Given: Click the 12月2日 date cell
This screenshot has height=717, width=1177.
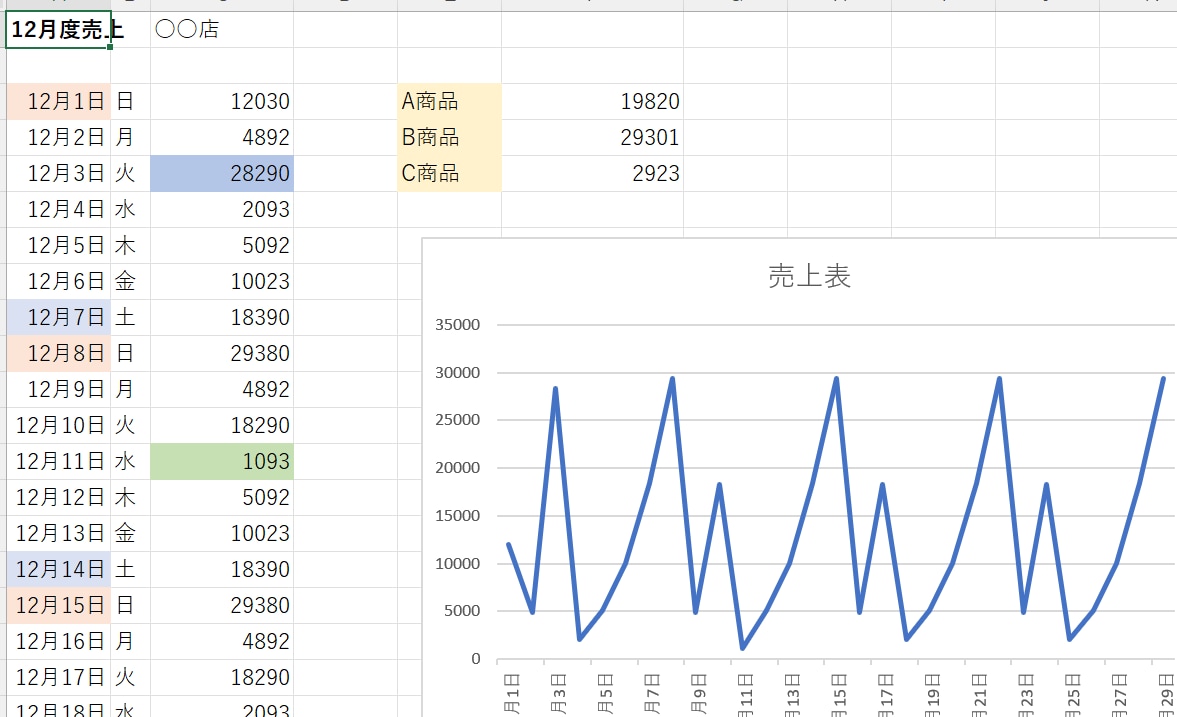Looking at the screenshot, I should [59, 137].
